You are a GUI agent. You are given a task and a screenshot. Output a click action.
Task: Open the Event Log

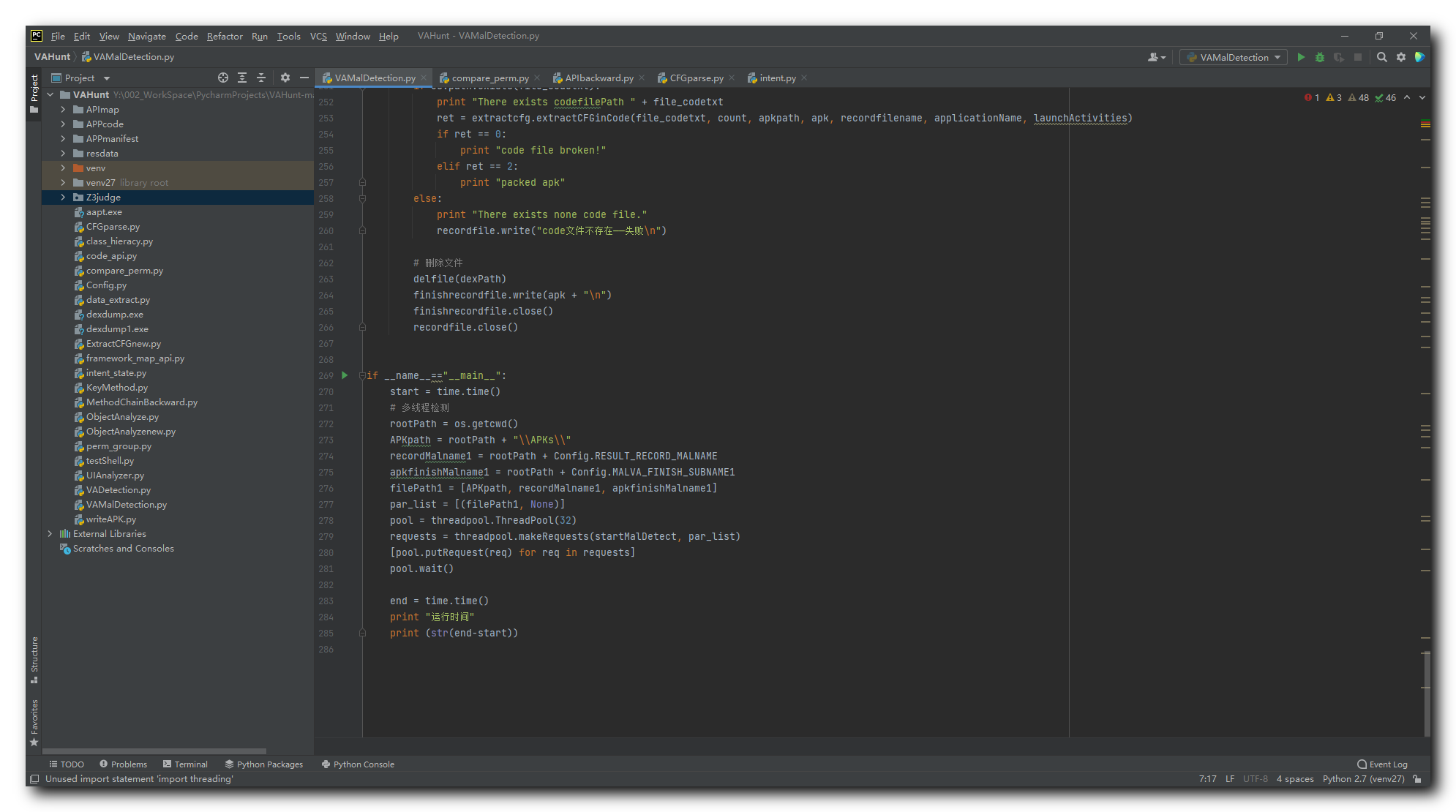pos(1382,764)
